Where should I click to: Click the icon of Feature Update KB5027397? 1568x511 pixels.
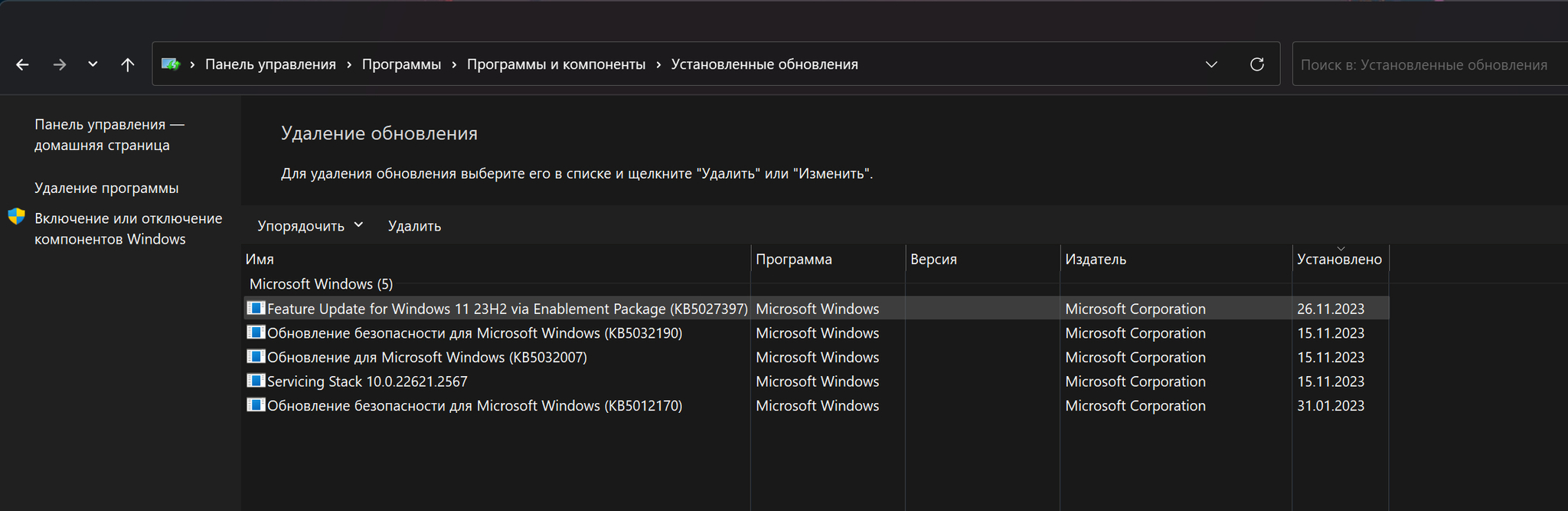[x=256, y=308]
